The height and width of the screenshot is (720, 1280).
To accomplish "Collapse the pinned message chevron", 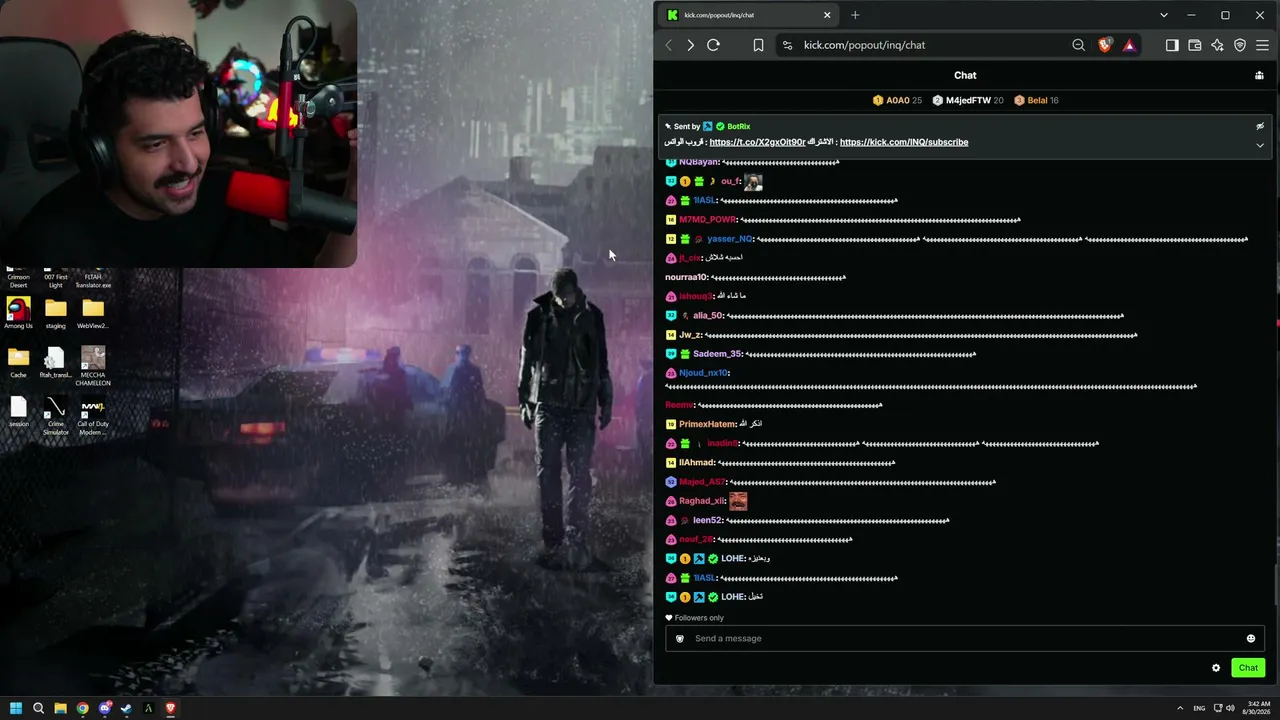I will 1260,145.
